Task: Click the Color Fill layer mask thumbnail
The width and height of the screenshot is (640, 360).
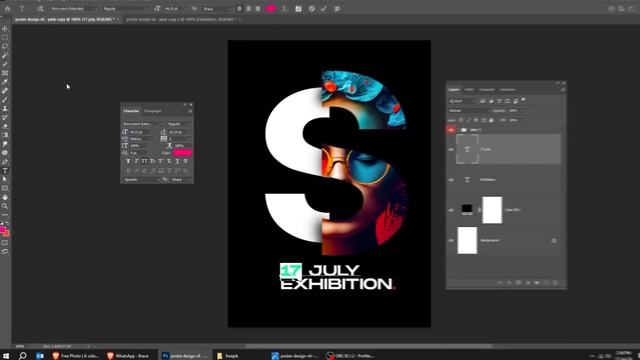Action: 492,210
